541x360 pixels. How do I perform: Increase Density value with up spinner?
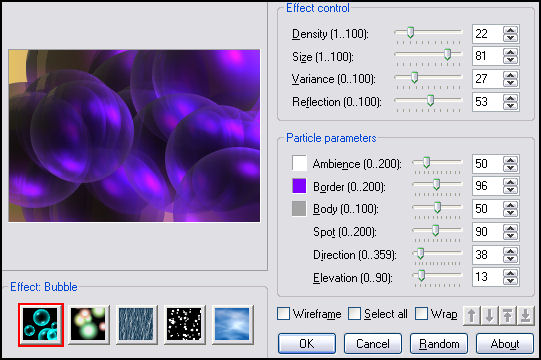510,30
